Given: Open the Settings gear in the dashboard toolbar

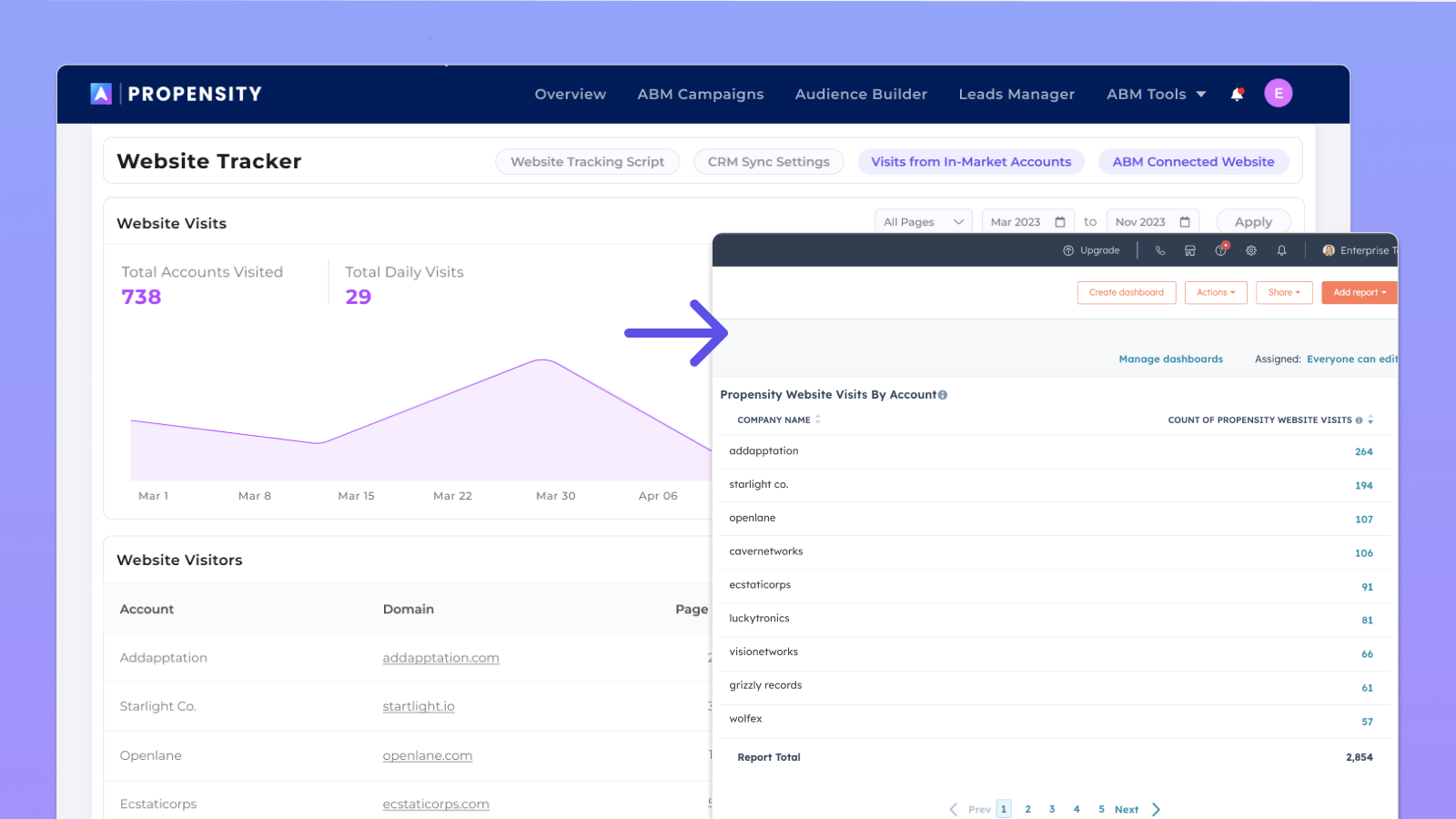Looking at the screenshot, I should (1251, 250).
